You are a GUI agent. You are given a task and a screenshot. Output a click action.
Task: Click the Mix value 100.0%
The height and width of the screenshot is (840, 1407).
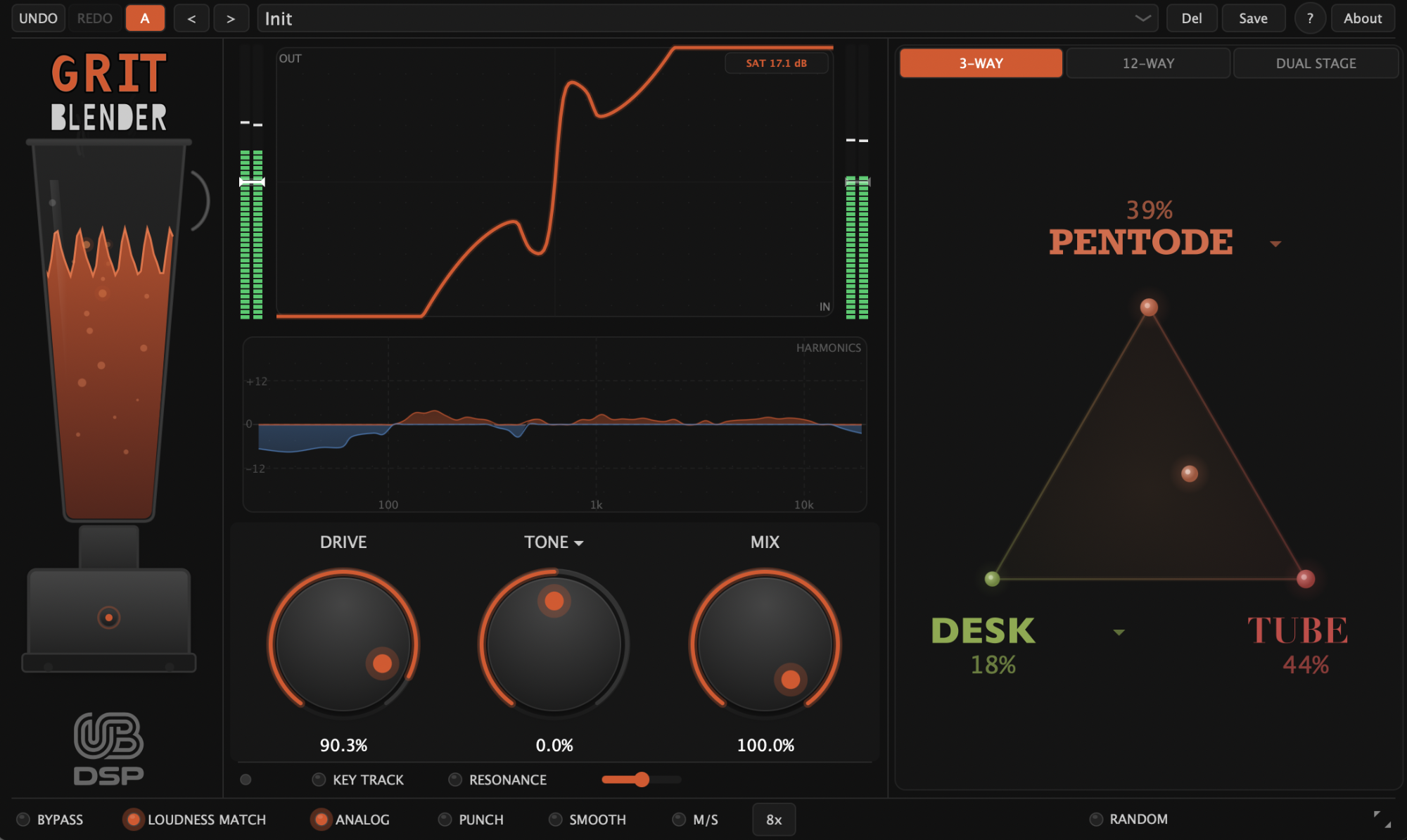point(765,745)
